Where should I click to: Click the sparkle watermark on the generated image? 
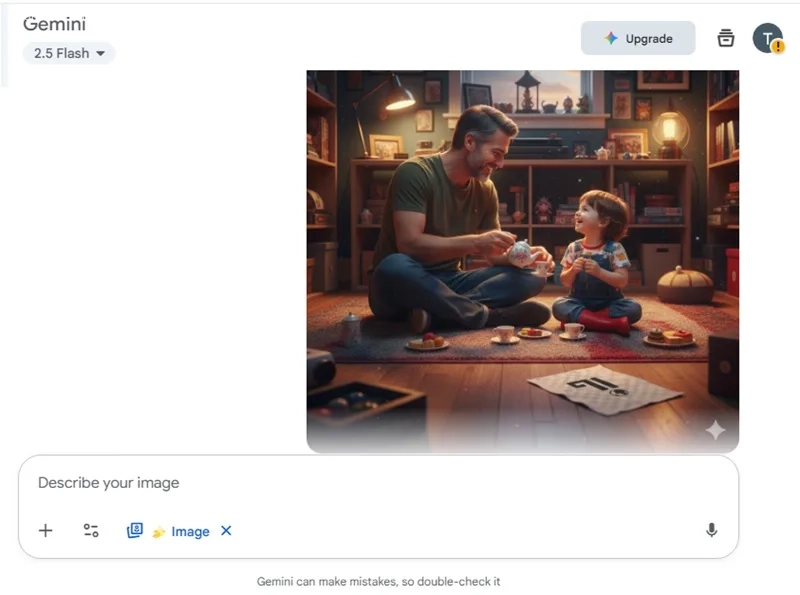coord(715,430)
